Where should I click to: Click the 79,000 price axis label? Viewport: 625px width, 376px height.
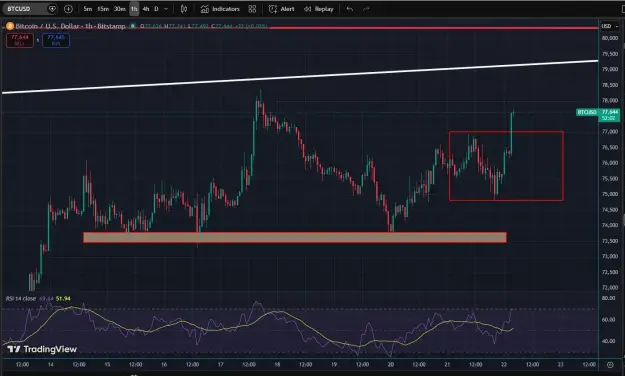tap(610, 69)
